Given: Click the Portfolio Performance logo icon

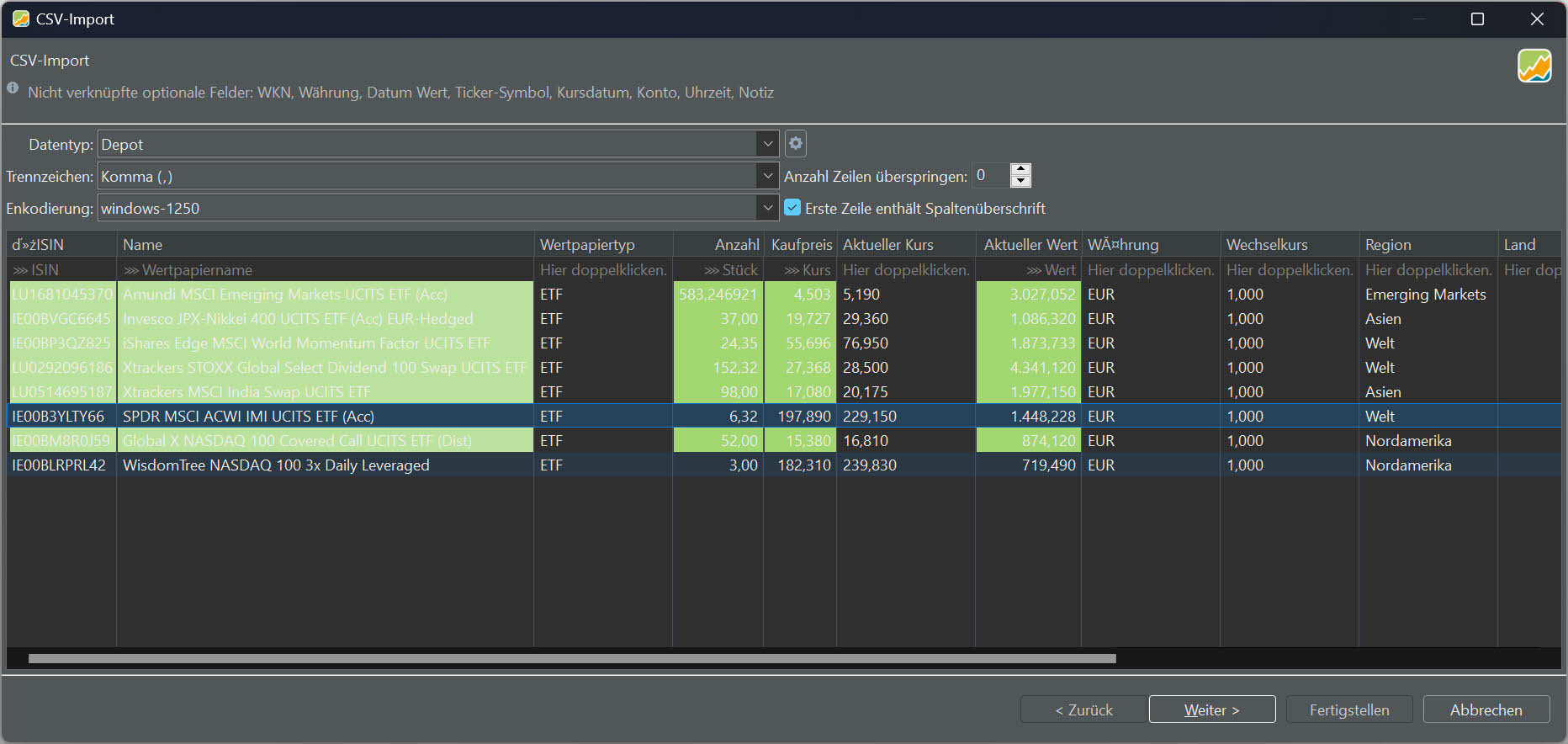Looking at the screenshot, I should (x=1534, y=66).
